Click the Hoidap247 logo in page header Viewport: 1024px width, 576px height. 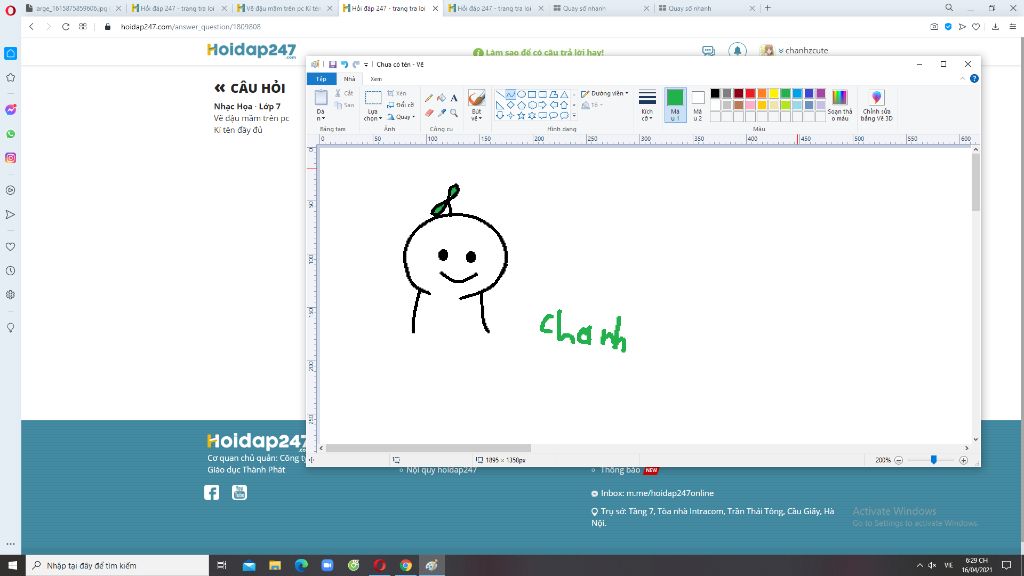click(251, 50)
